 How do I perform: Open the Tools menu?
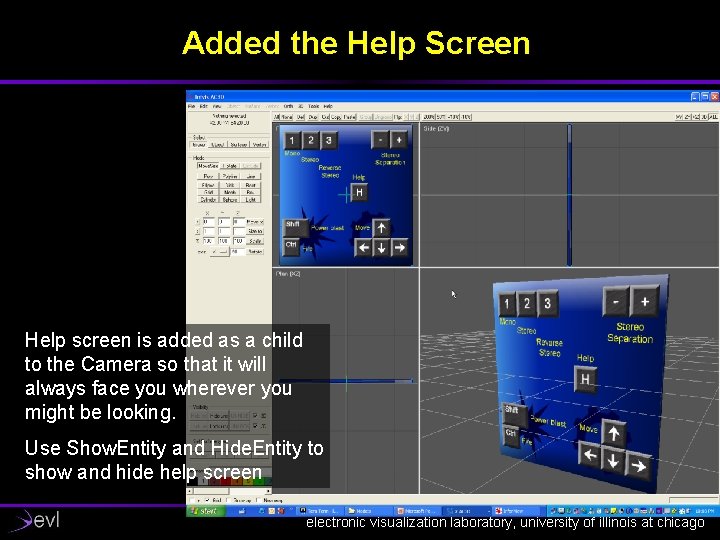pos(314,106)
